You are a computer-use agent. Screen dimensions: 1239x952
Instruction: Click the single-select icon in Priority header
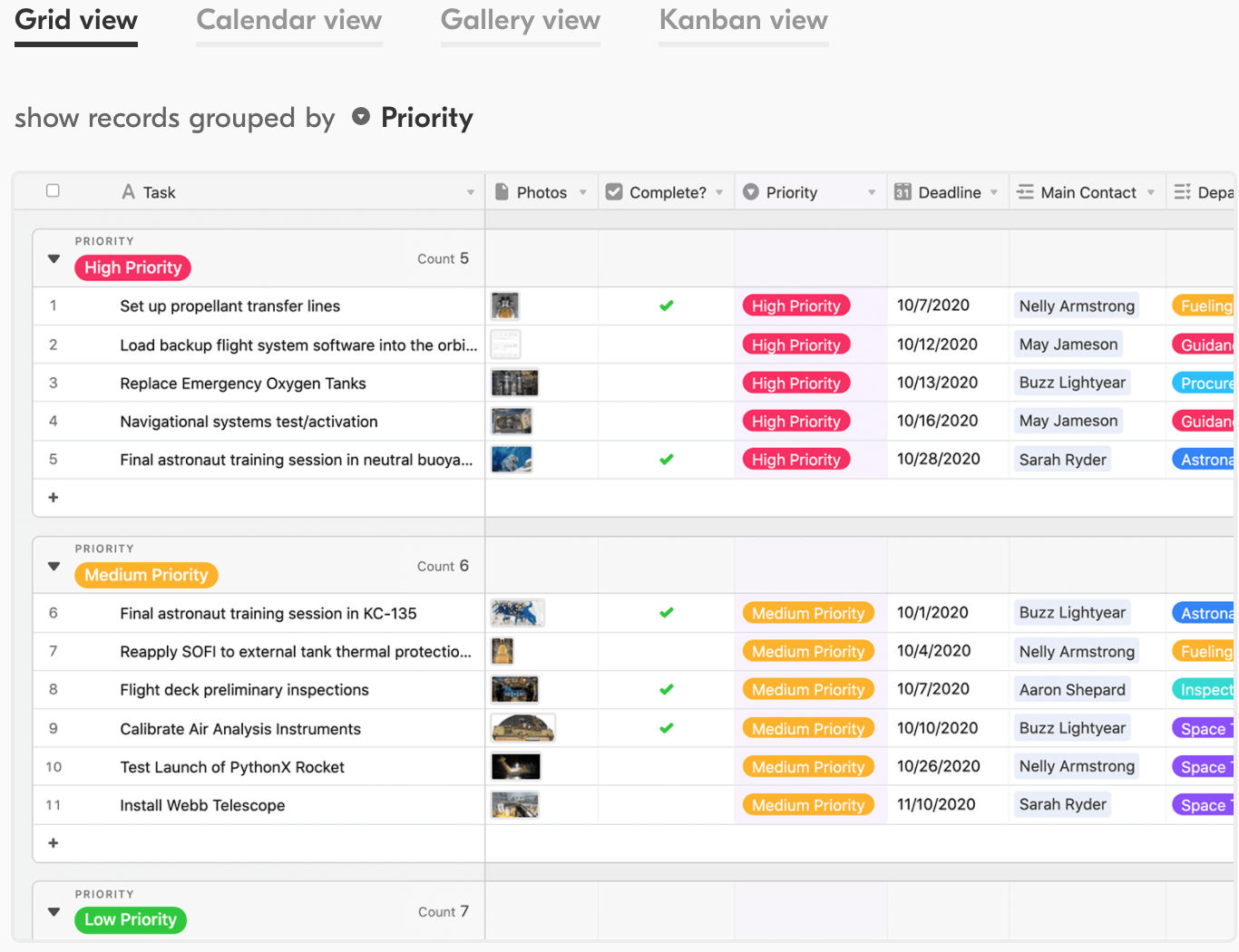coord(751,192)
